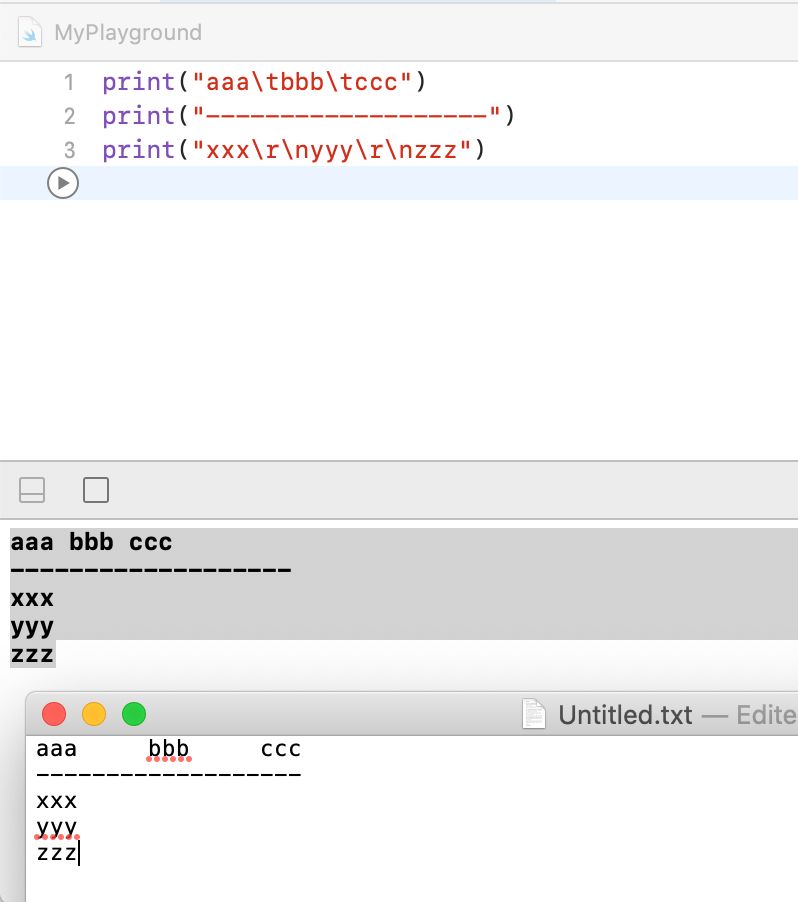Click the Swift file icon beside MyPlayground

pyautogui.click(x=32, y=33)
